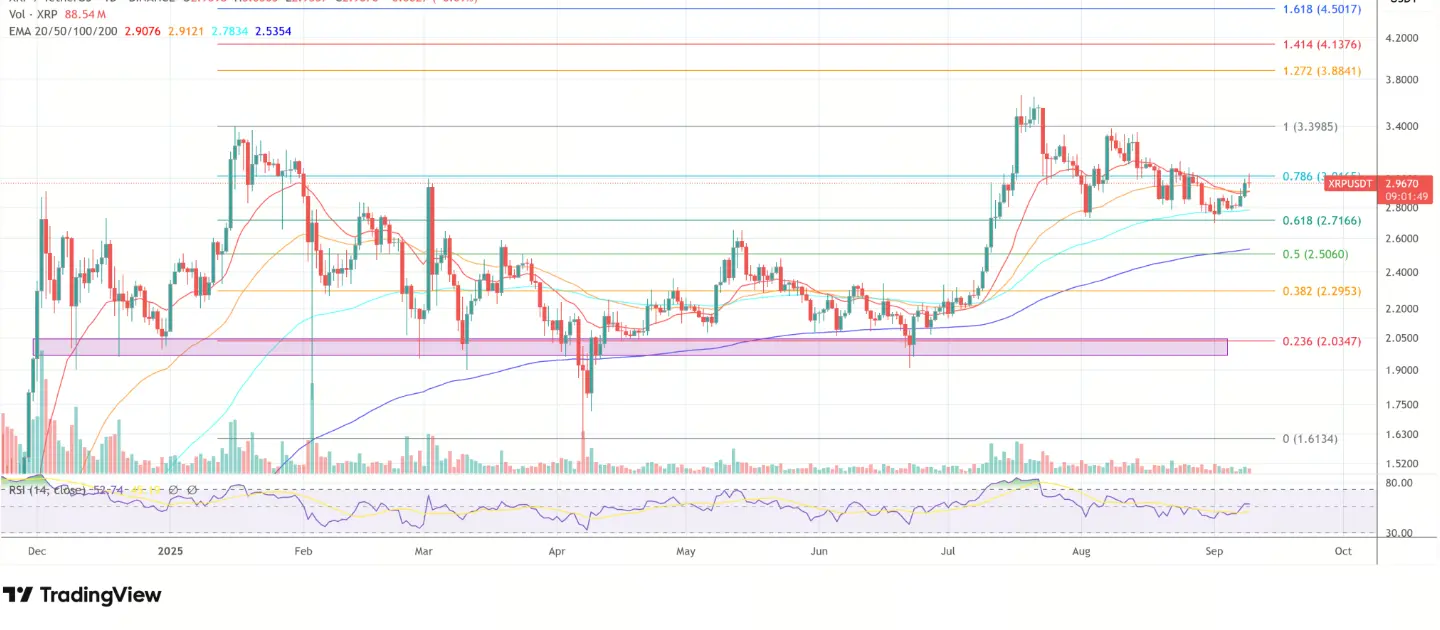Click the 2.0500 price axis label
Image resolution: width=1440 pixels, height=630 pixels.
tap(1401, 338)
